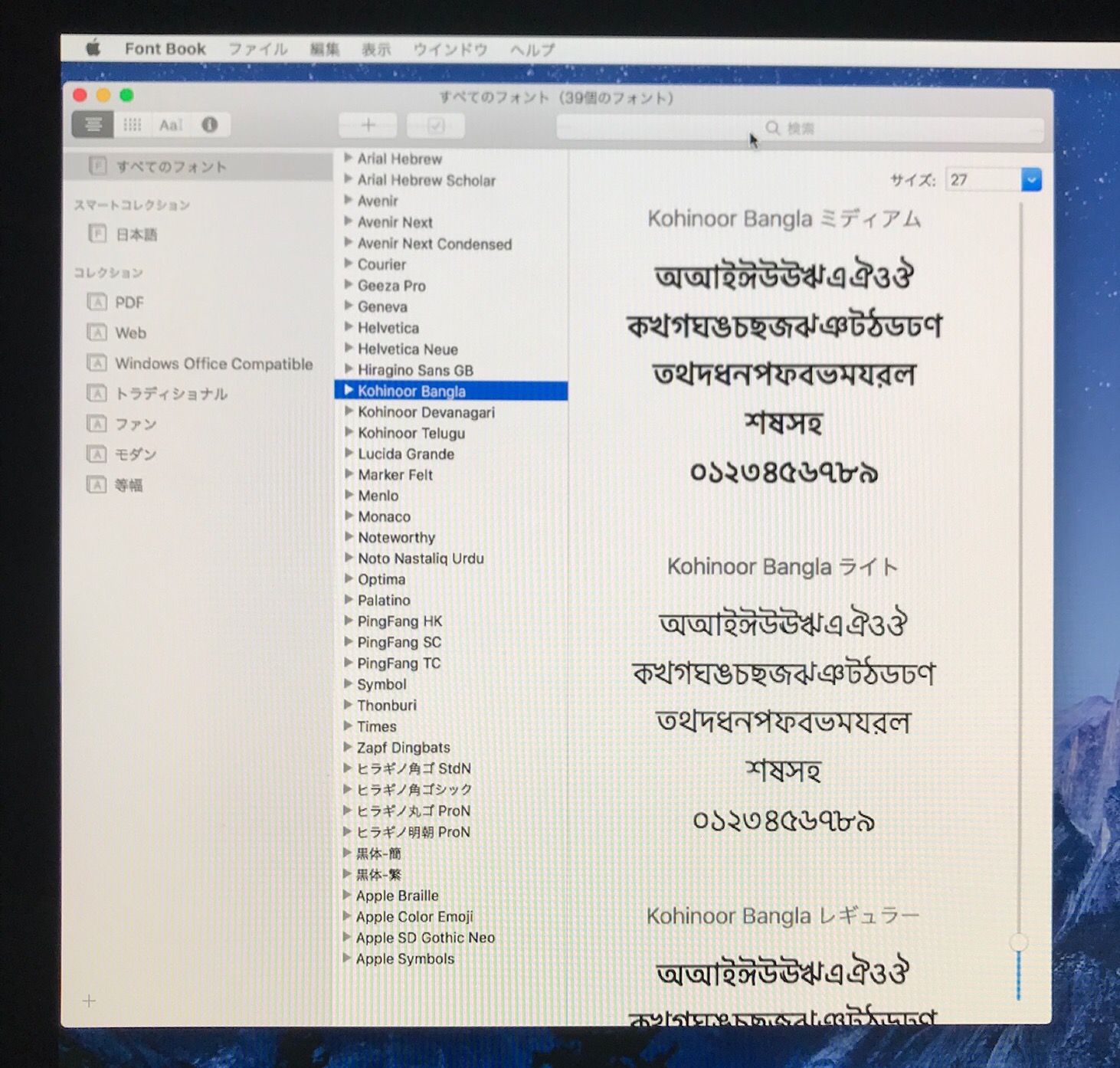Select the Optima font
Image resolution: width=1120 pixels, height=1068 pixels.
pyautogui.click(x=382, y=579)
